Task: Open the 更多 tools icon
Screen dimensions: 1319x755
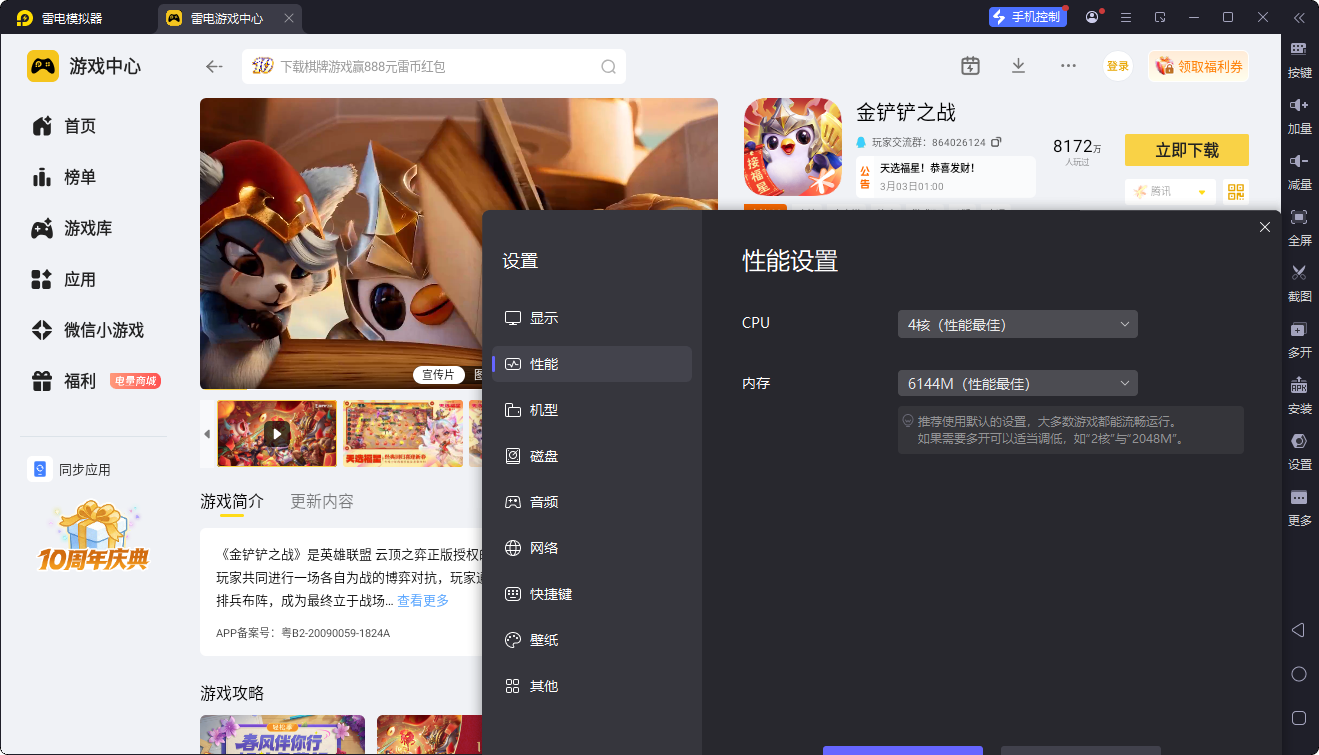Action: (1299, 497)
